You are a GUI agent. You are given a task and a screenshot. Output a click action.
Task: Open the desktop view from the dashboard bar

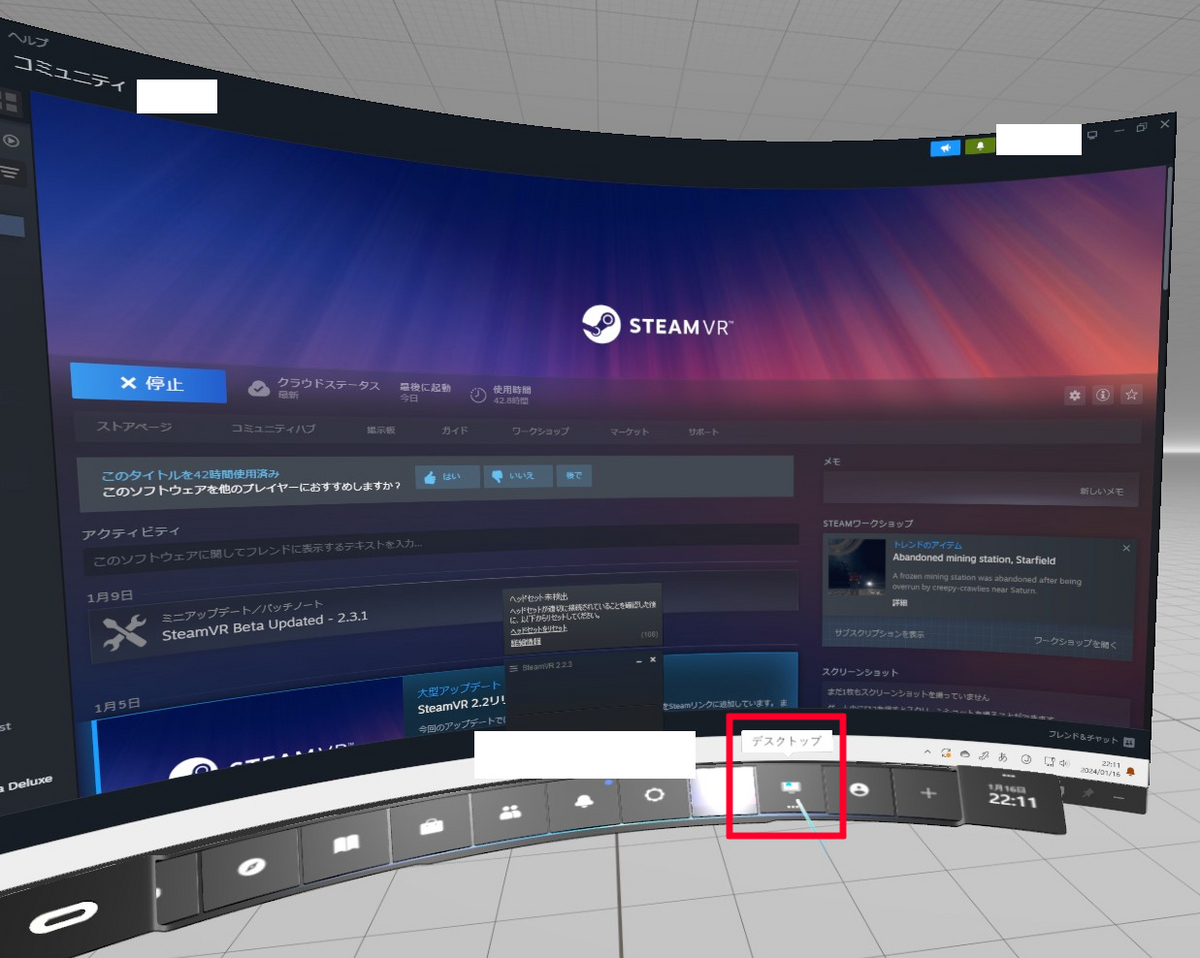click(x=789, y=789)
